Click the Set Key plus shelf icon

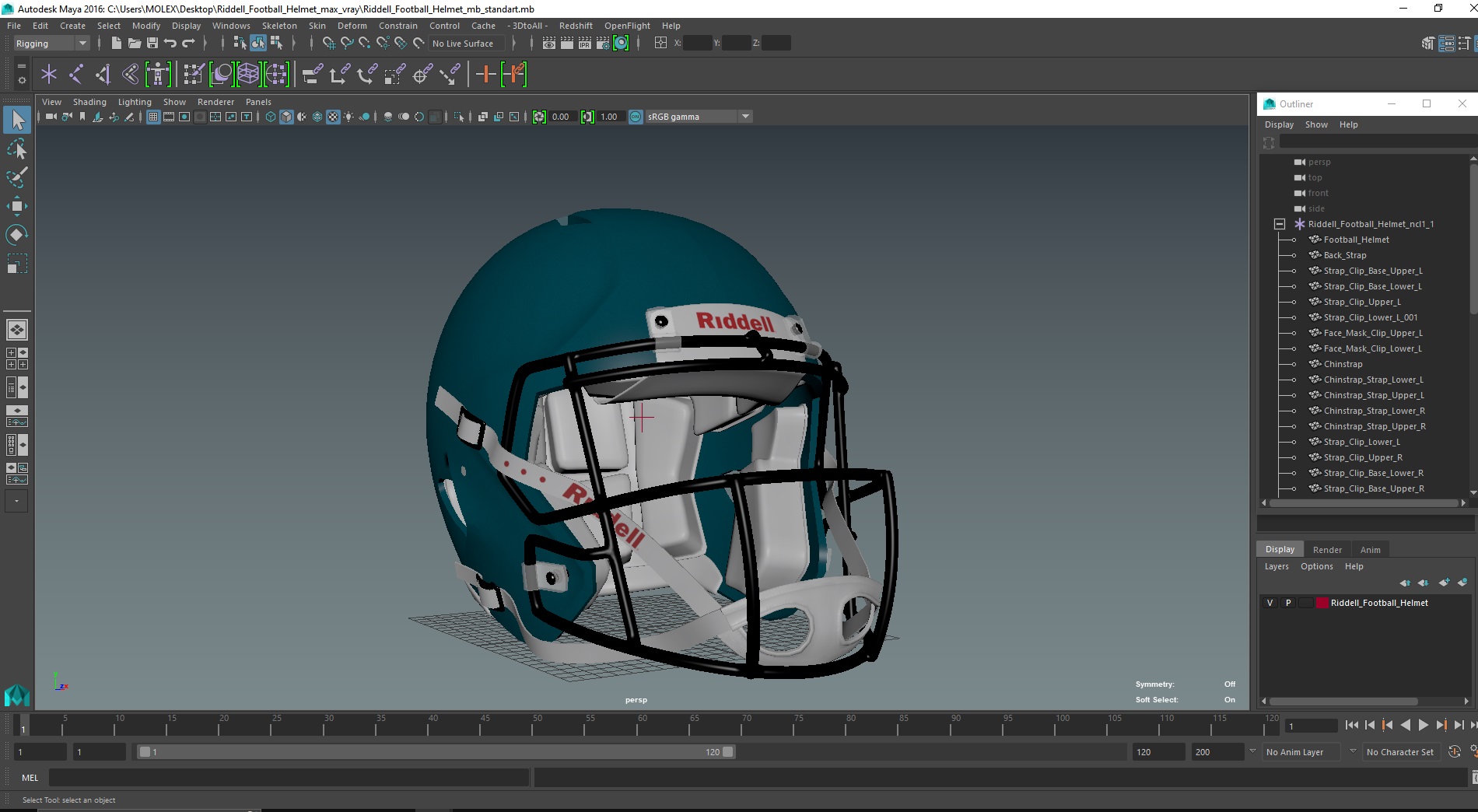coord(485,75)
